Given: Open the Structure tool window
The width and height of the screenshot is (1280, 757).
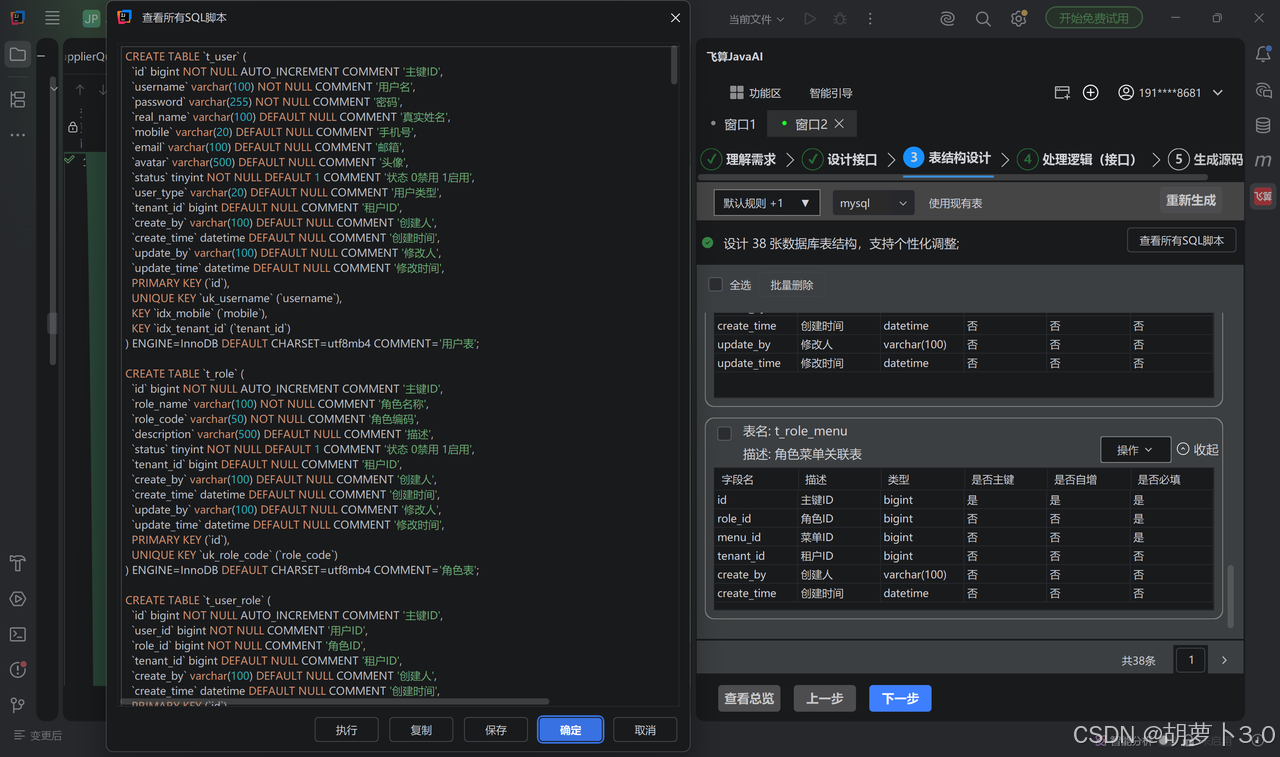Looking at the screenshot, I should pos(17,99).
